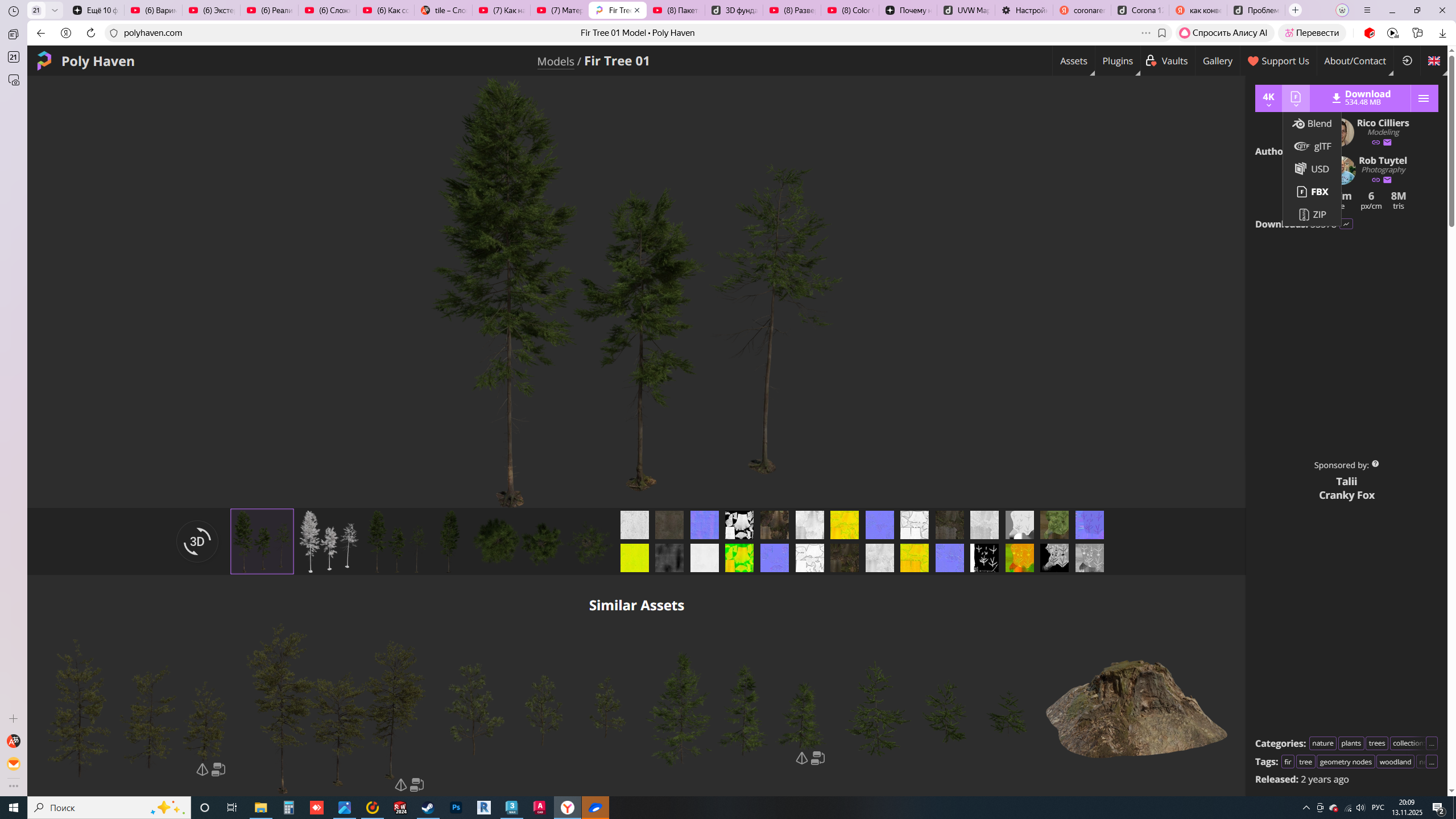This screenshot has width=1456, height=819.
Task: Download the 534.48 MB model
Action: pyautogui.click(x=1360, y=98)
